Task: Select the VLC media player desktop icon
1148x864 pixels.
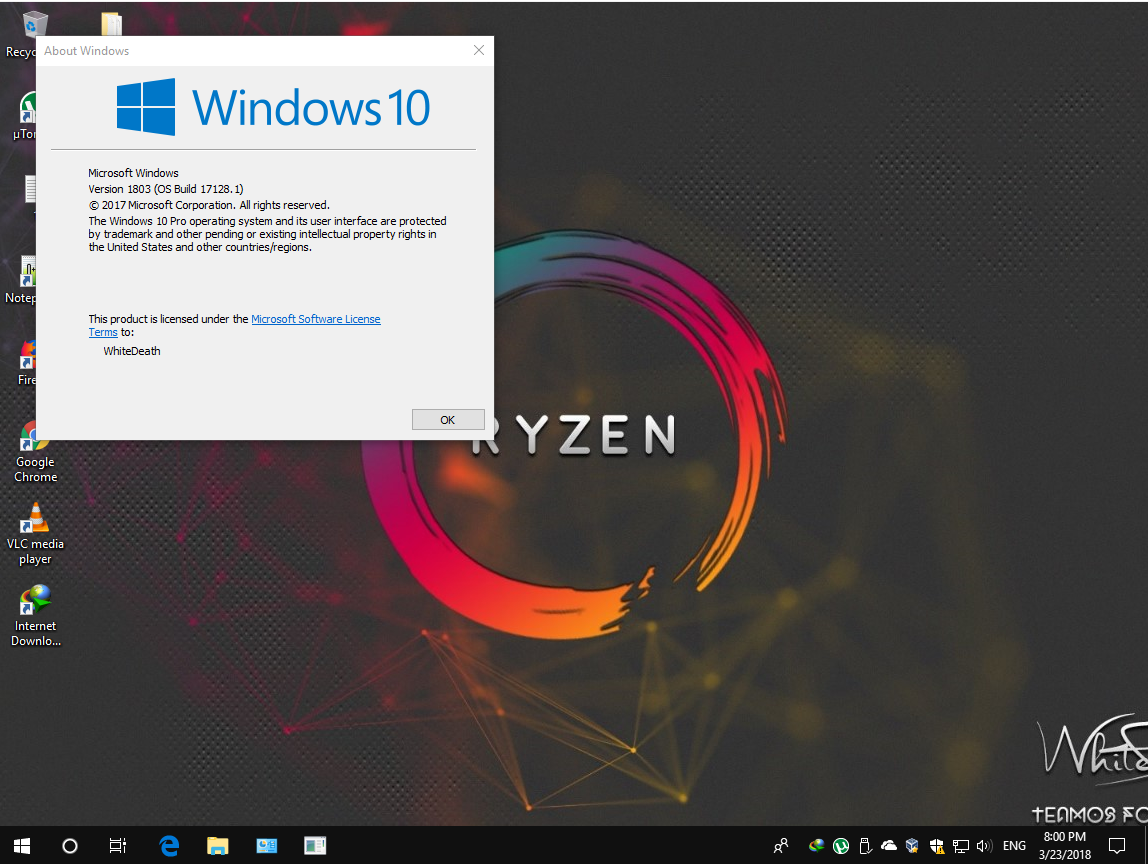Action: coord(35,534)
